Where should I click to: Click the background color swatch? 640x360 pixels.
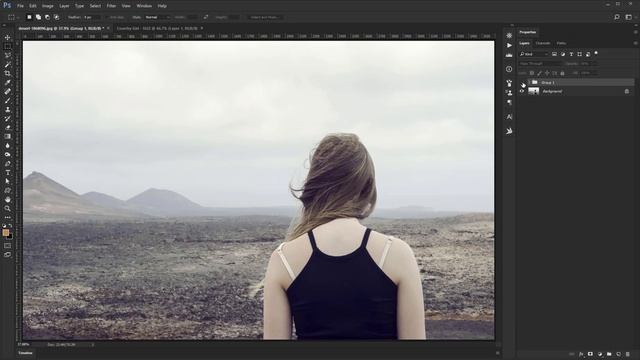pos(10,236)
